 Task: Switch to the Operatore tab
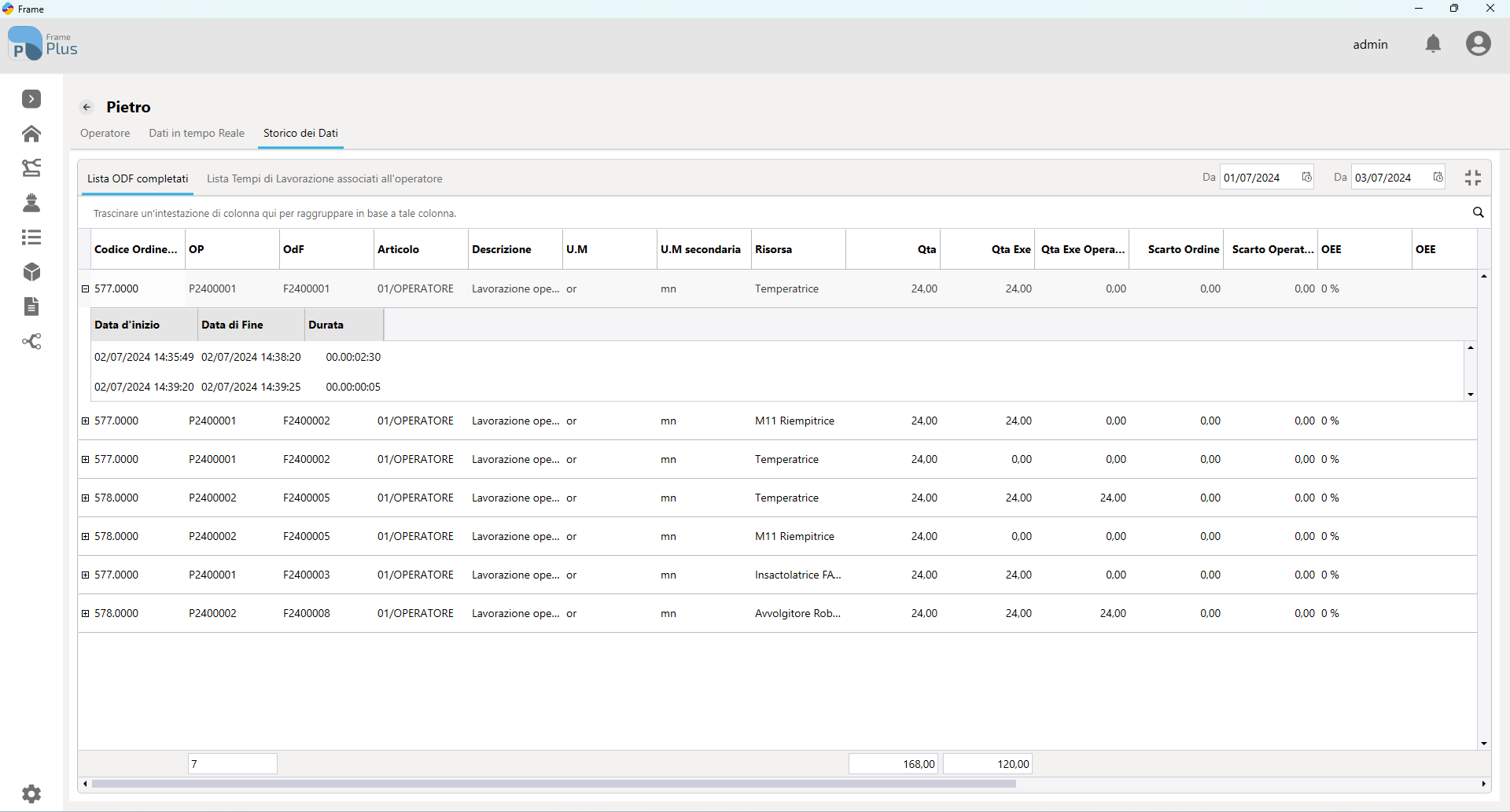(x=105, y=133)
